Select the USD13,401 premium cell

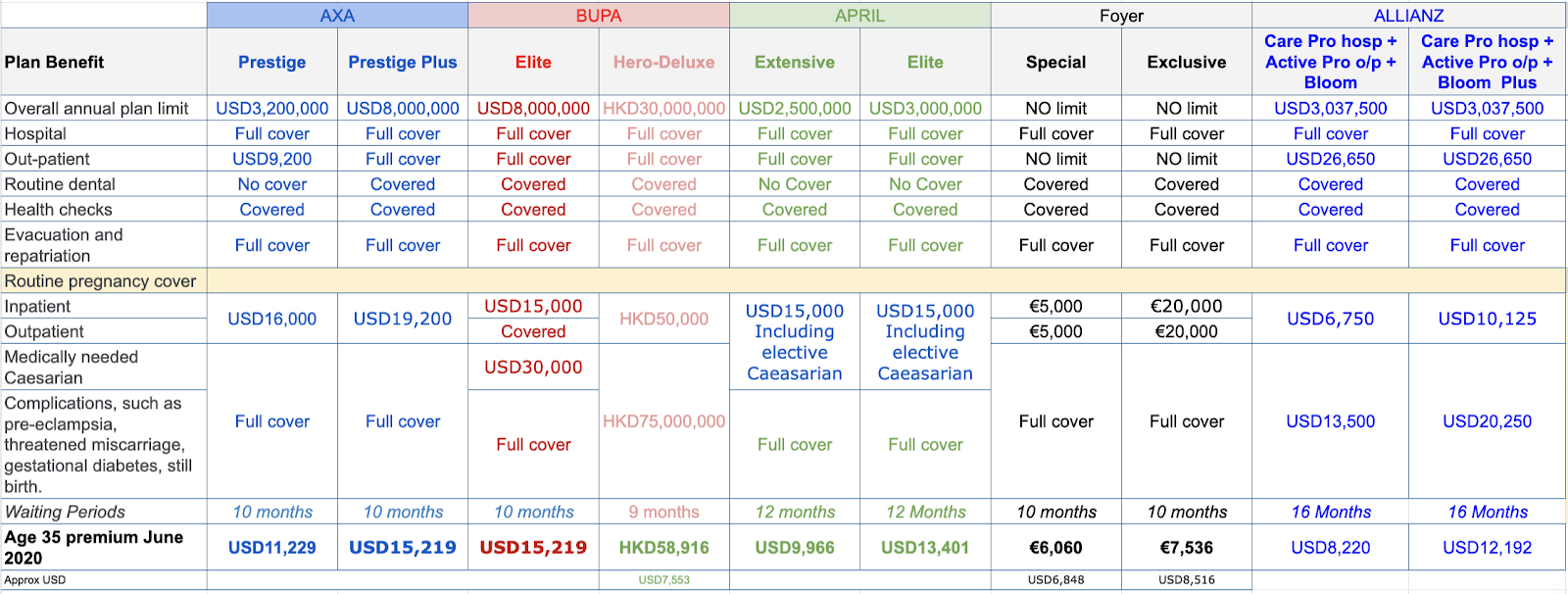(925, 547)
